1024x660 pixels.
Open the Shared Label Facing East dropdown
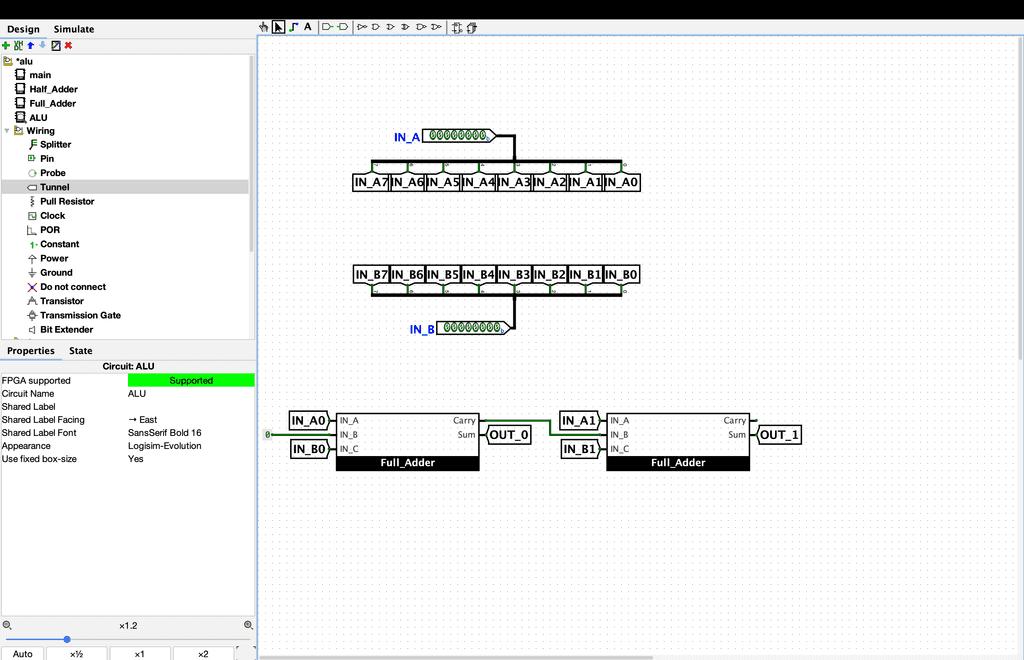[x=190, y=420]
